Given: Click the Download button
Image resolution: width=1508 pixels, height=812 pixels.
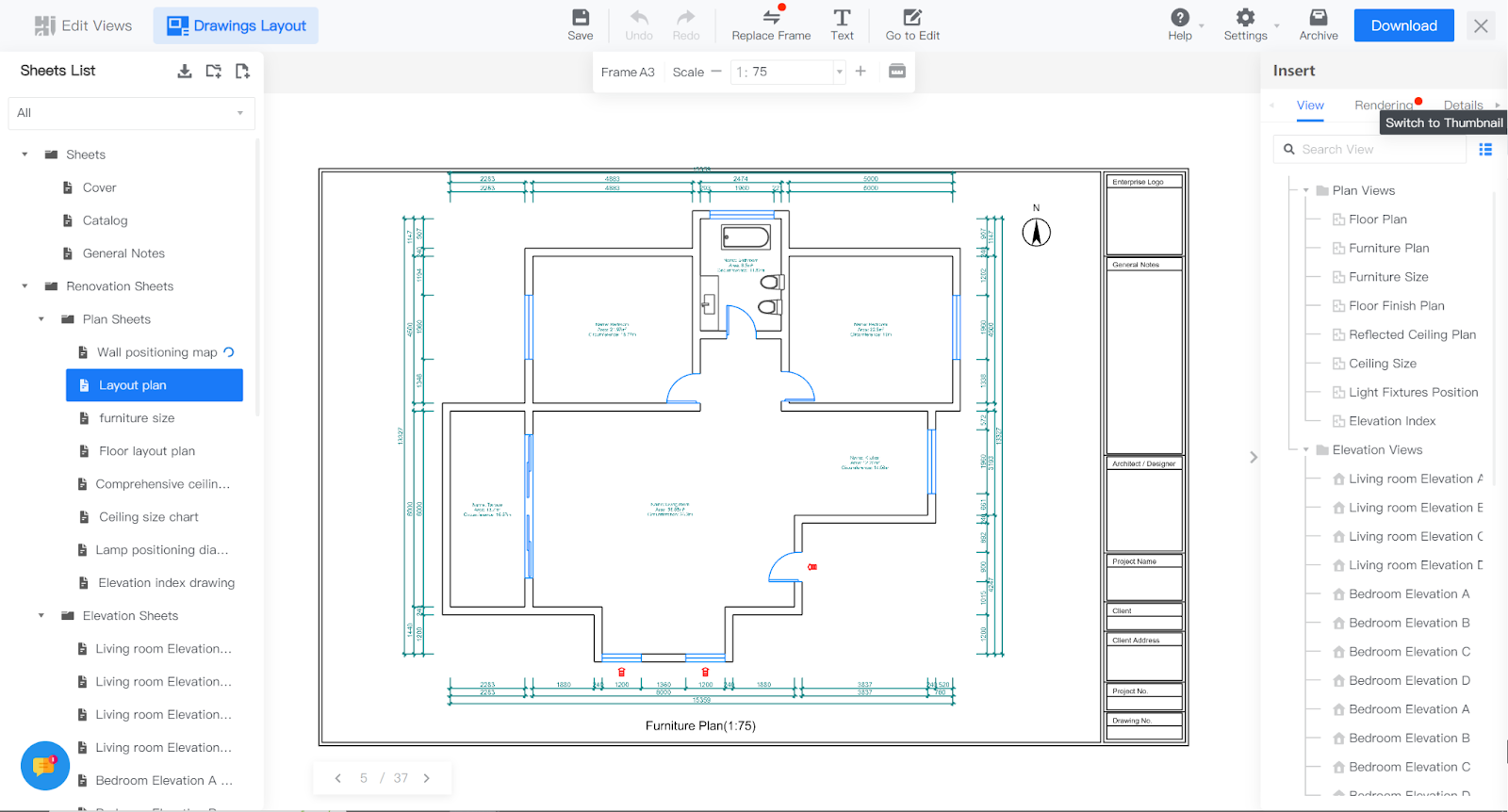Looking at the screenshot, I should (x=1403, y=25).
